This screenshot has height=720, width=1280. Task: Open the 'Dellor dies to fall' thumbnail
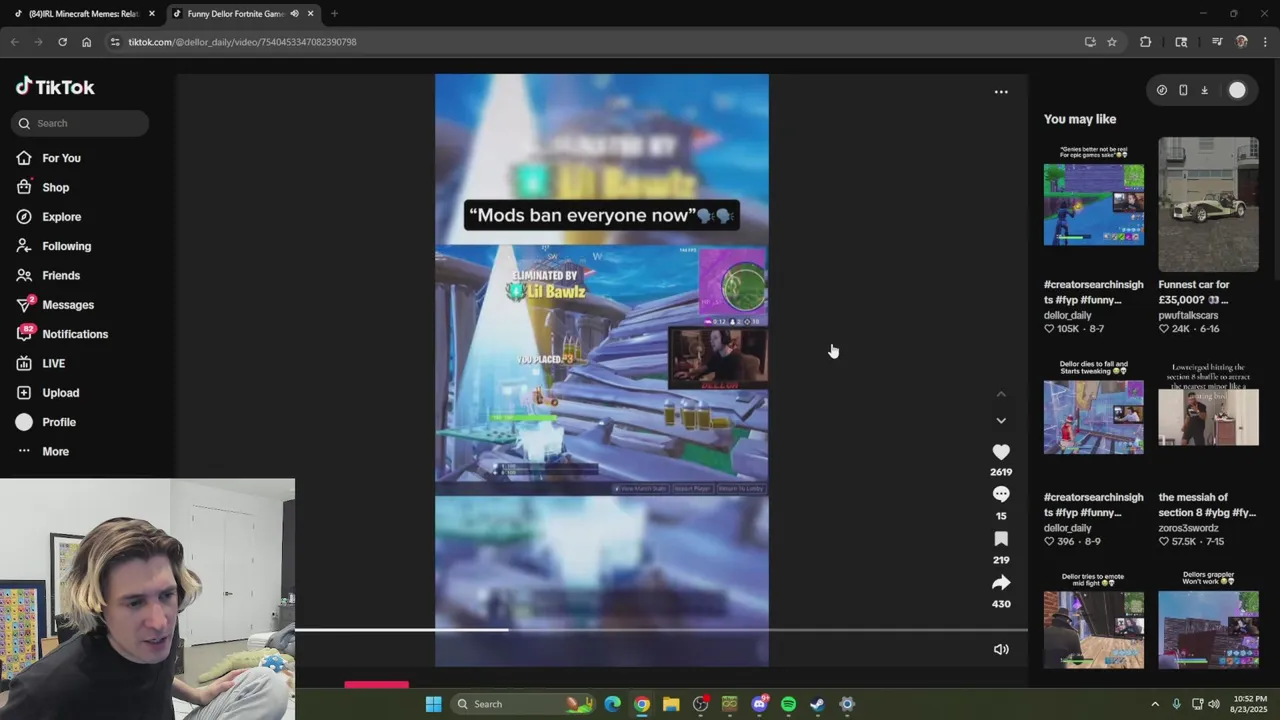1094,416
